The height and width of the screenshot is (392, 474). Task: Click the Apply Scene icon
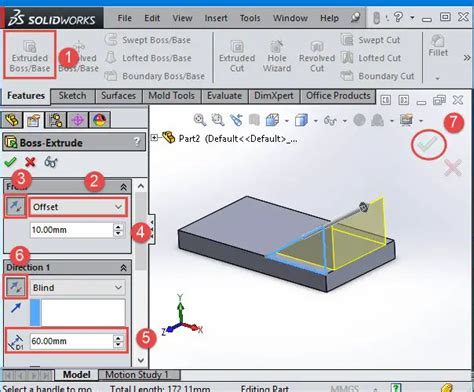tap(377, 120)
